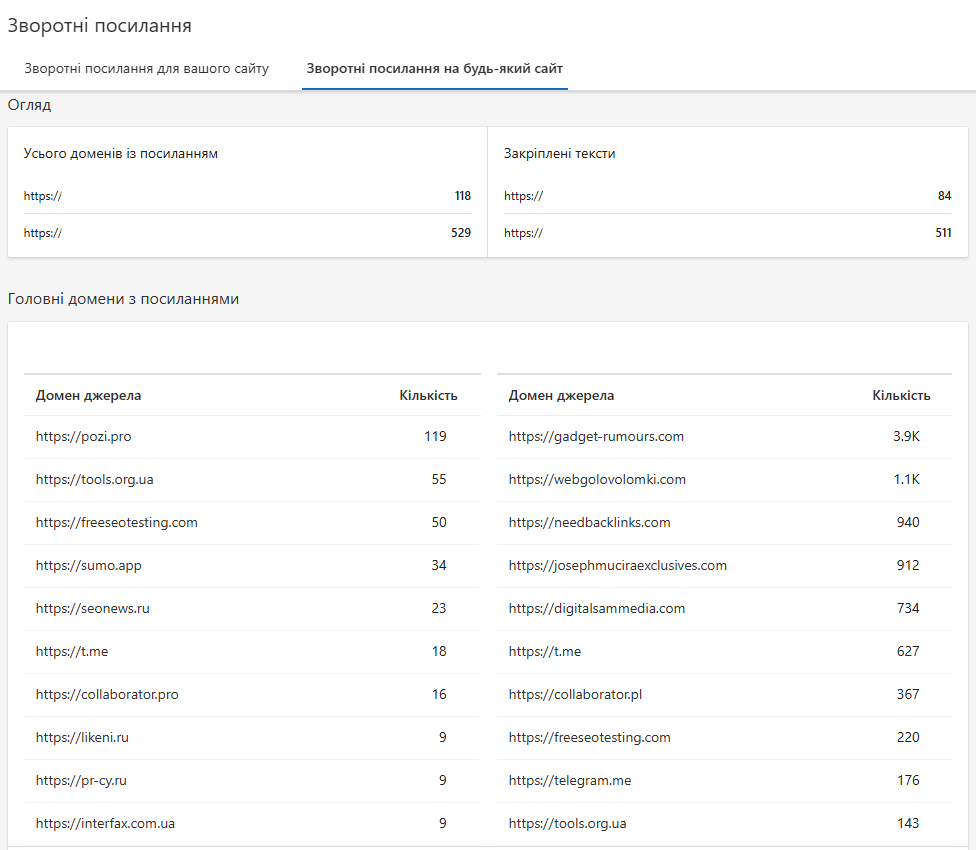
Task: Select needbacklinks.com in the domain table
Action: [589, 522]
